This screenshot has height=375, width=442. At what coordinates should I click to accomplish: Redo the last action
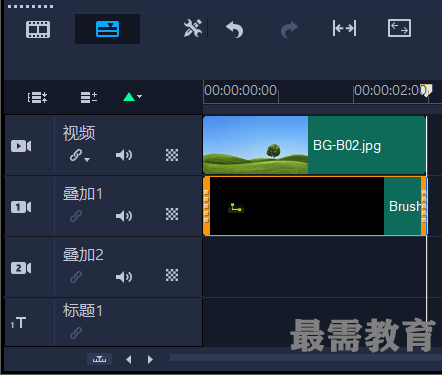[x=289, y=29]
